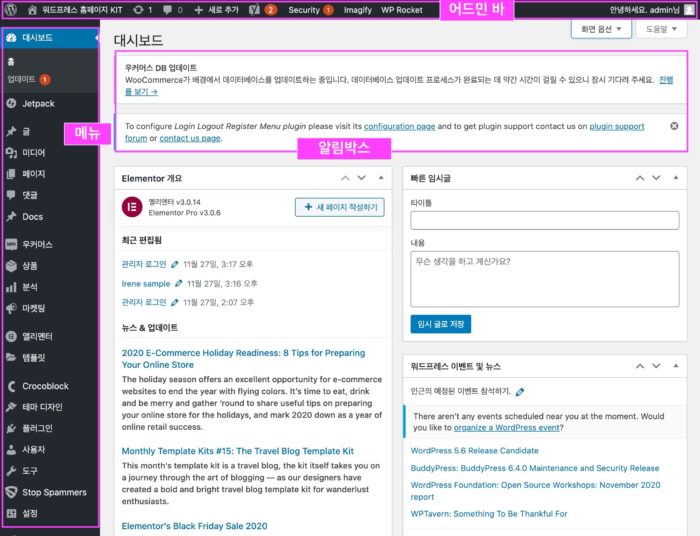Expand the 도움말 dropdown
700x536 pixels.
pyautogui.click(x=661, y=30)
